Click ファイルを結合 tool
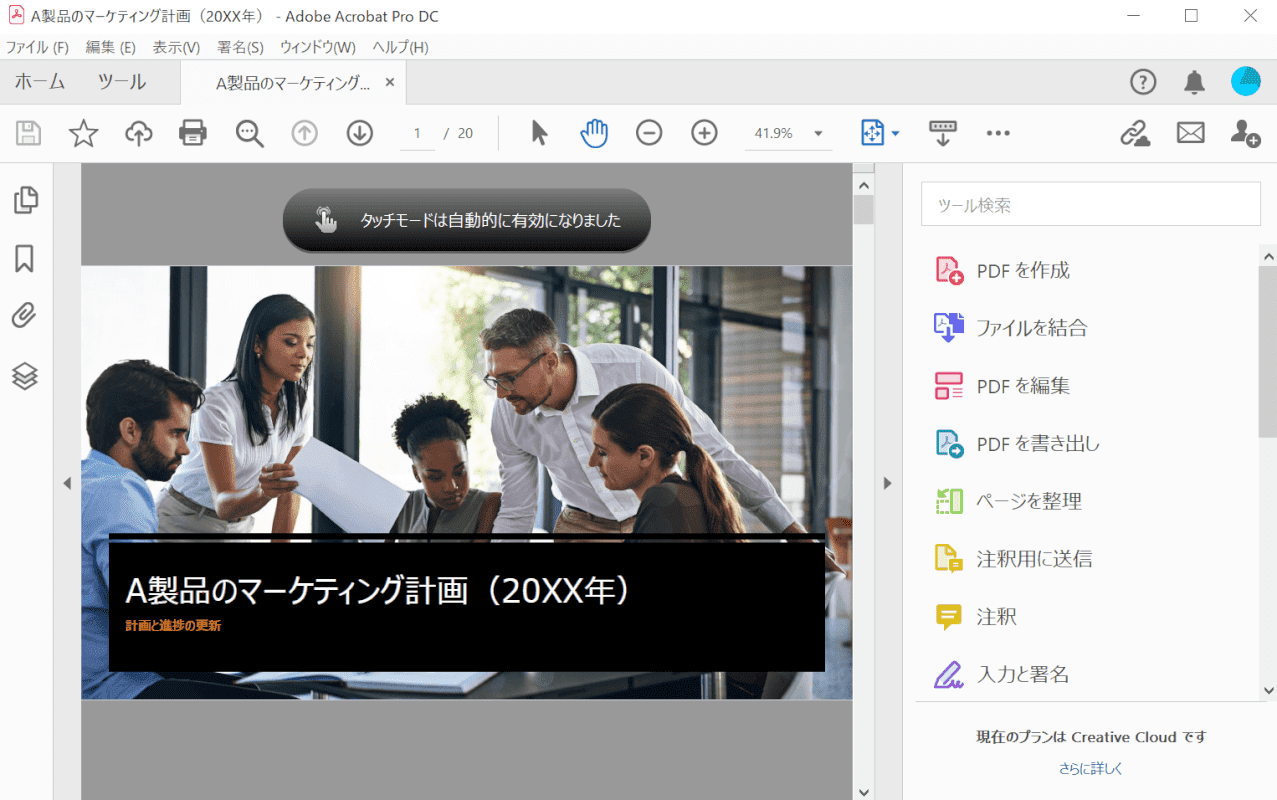 tap(1010, 327)
